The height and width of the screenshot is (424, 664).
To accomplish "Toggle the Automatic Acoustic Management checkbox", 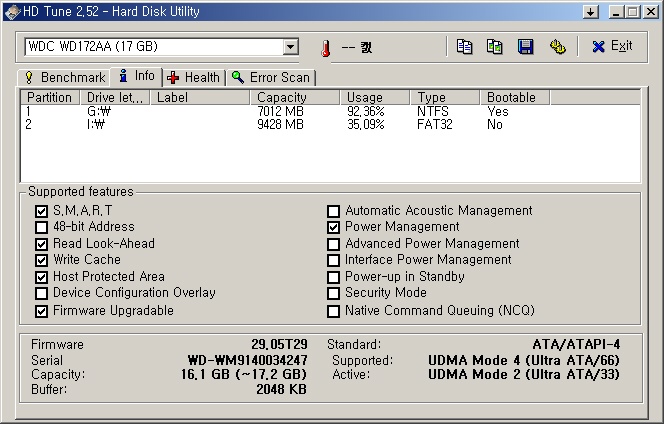I will (x=333, y=211).
